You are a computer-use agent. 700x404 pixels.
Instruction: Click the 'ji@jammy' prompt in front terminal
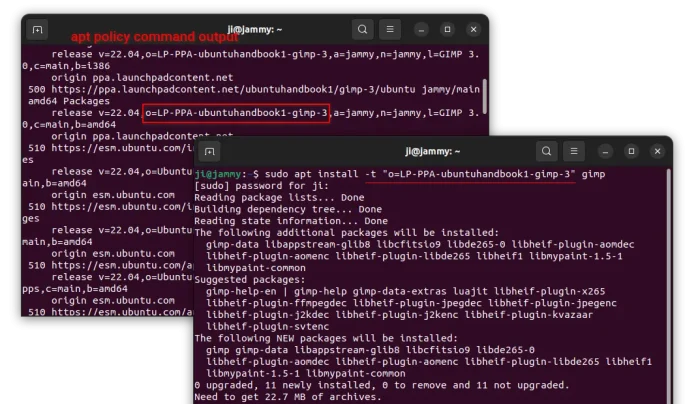[x=218, y=174]
